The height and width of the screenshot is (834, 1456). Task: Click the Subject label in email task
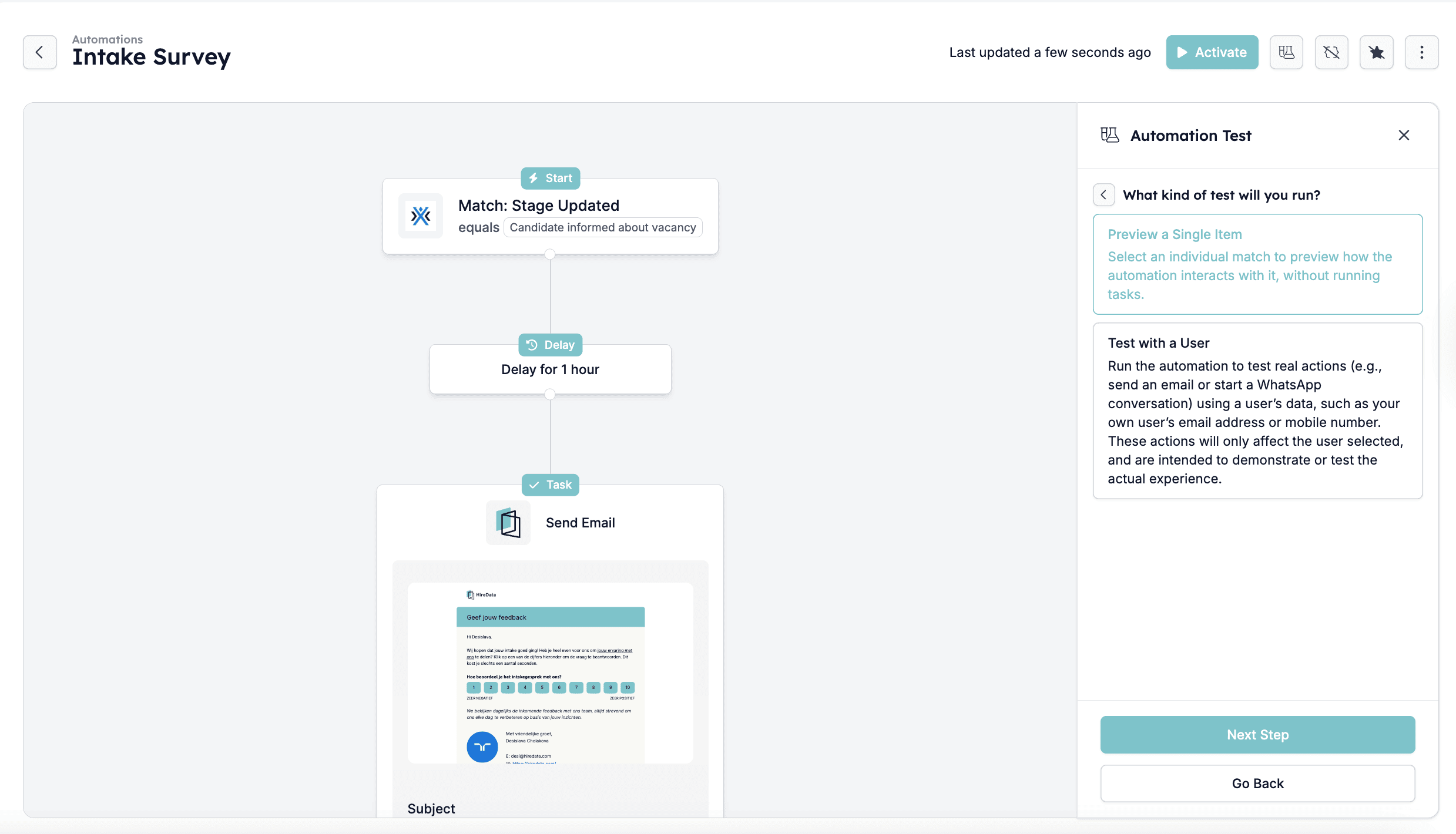coord(431,809)
